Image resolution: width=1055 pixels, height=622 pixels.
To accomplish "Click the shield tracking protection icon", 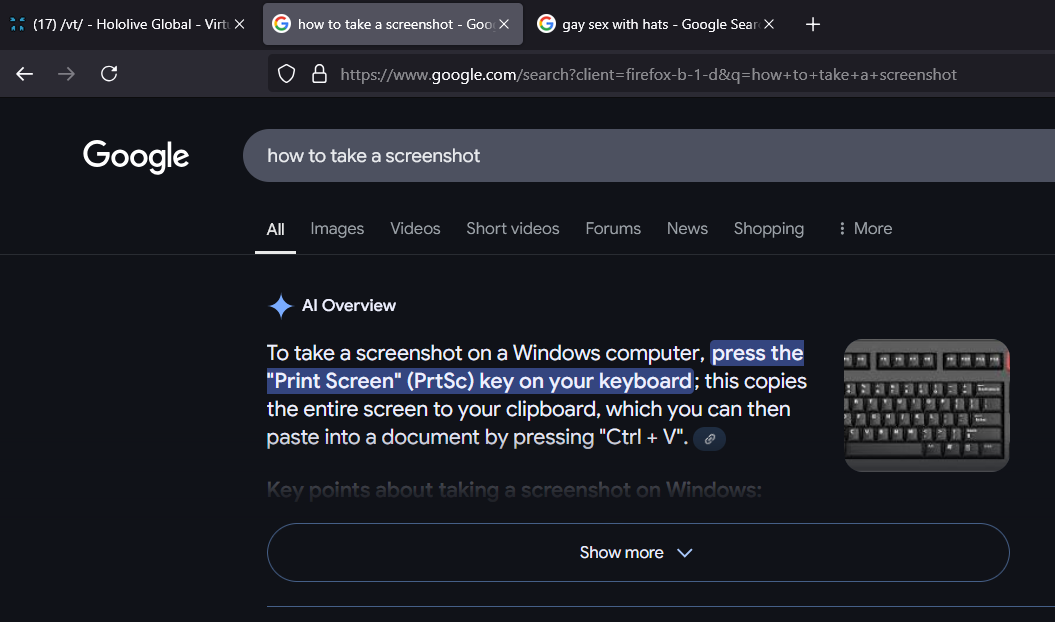I will pos(287,74).
